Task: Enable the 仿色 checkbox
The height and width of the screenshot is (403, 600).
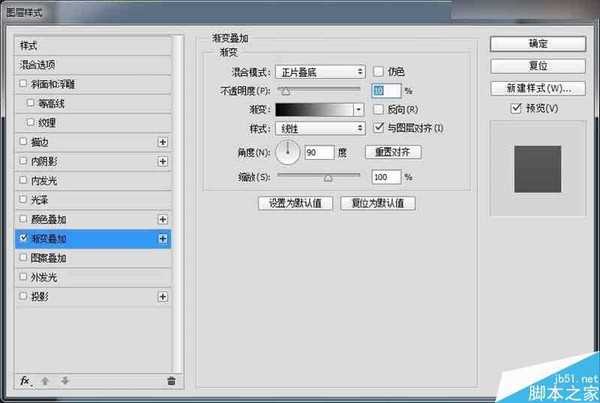Action: coord(378,71)
